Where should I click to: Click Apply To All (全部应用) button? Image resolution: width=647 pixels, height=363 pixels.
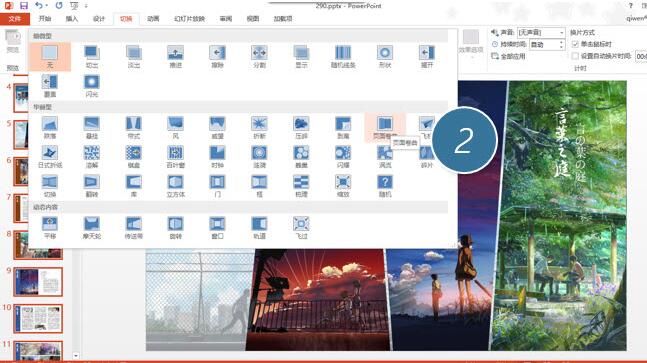508,57
